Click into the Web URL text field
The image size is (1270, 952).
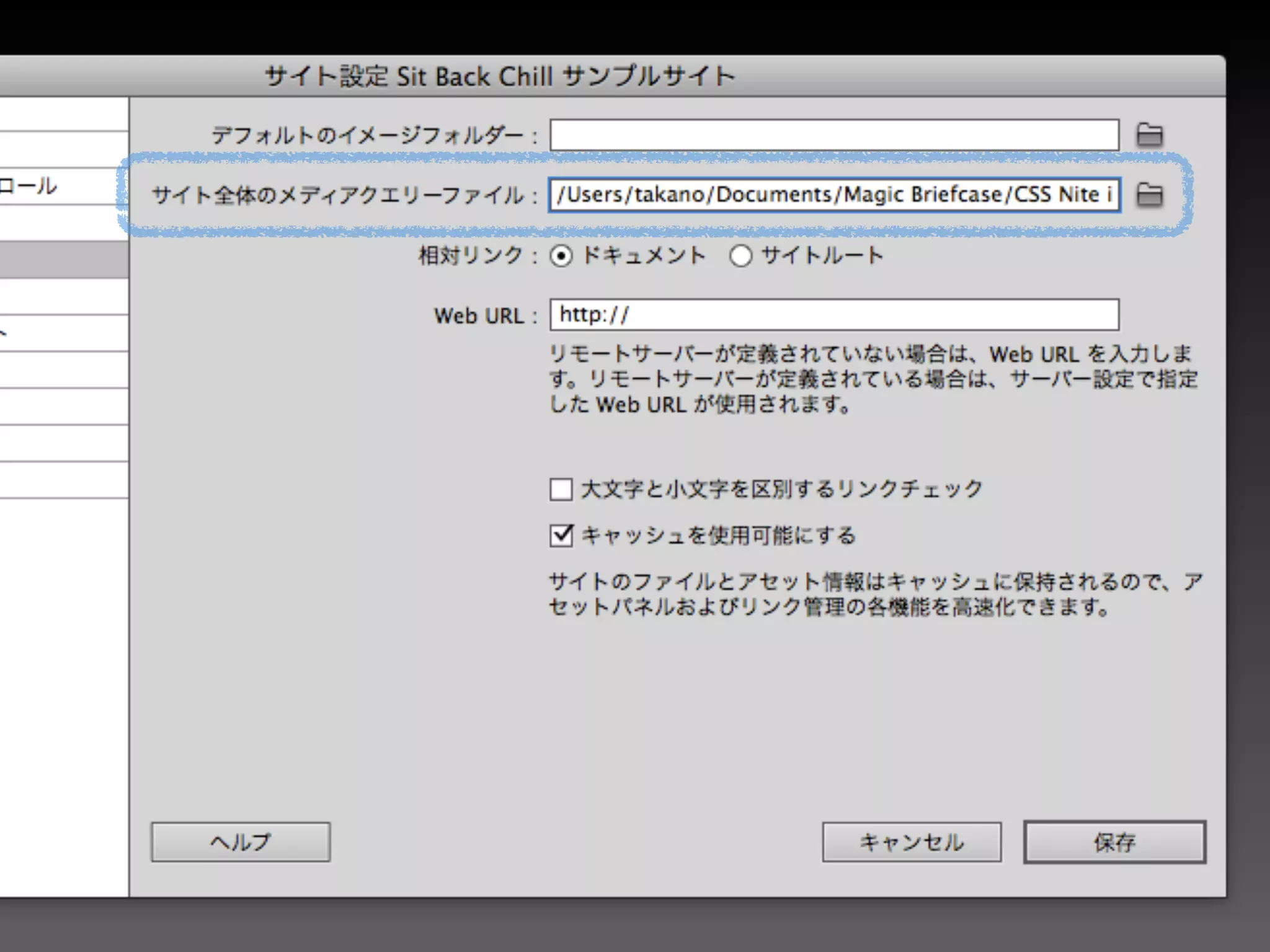pos(834,315)
